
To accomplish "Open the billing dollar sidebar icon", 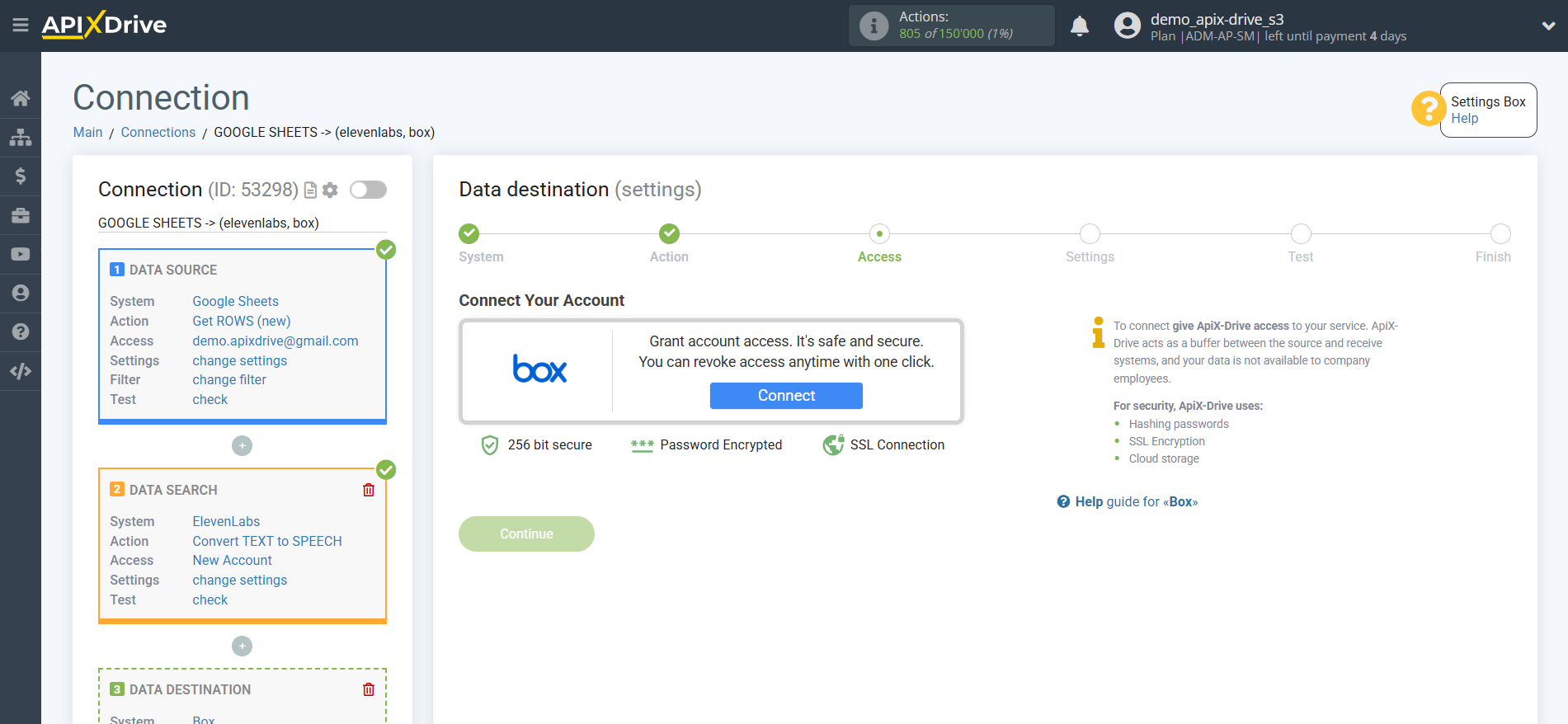I will point(21,176).
